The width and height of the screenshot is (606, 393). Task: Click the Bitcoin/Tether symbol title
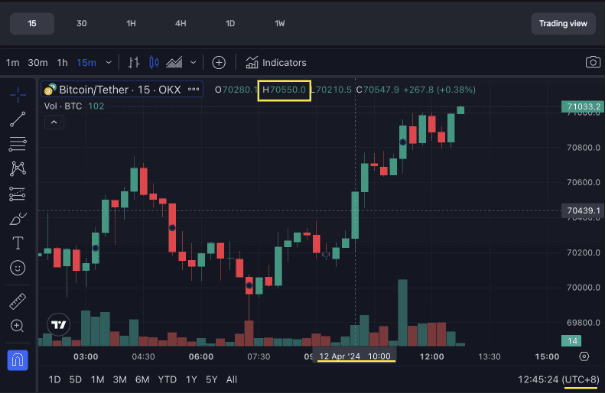(120, 89)
